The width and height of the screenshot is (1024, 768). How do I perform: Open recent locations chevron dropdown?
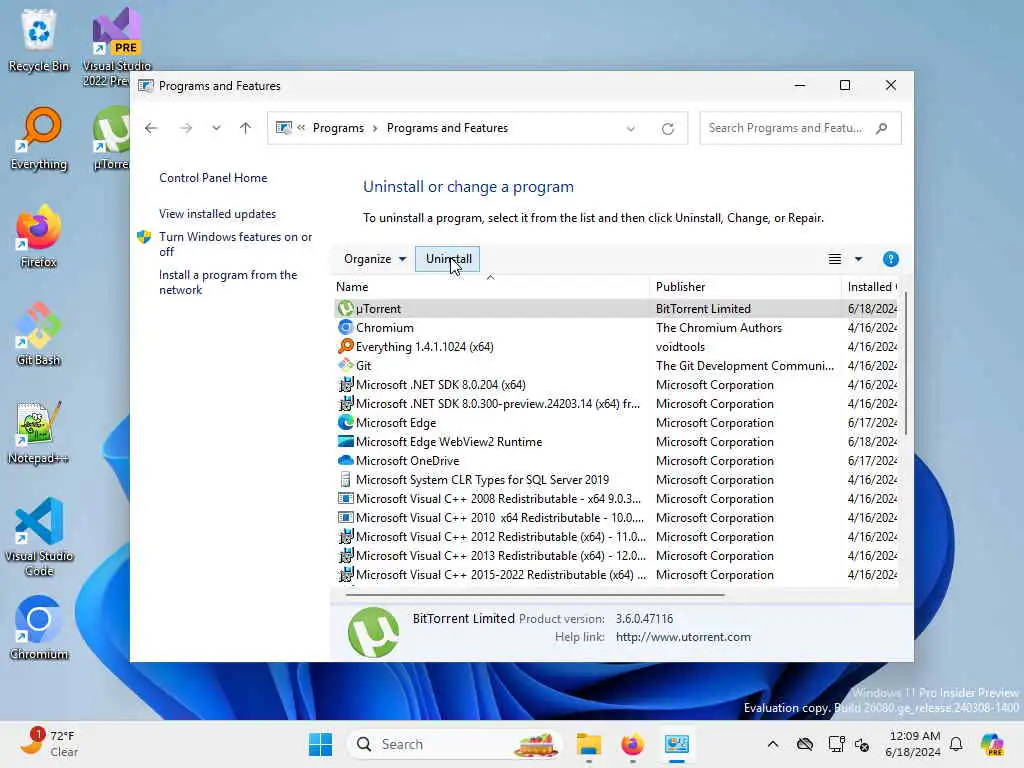pos(216,128)
